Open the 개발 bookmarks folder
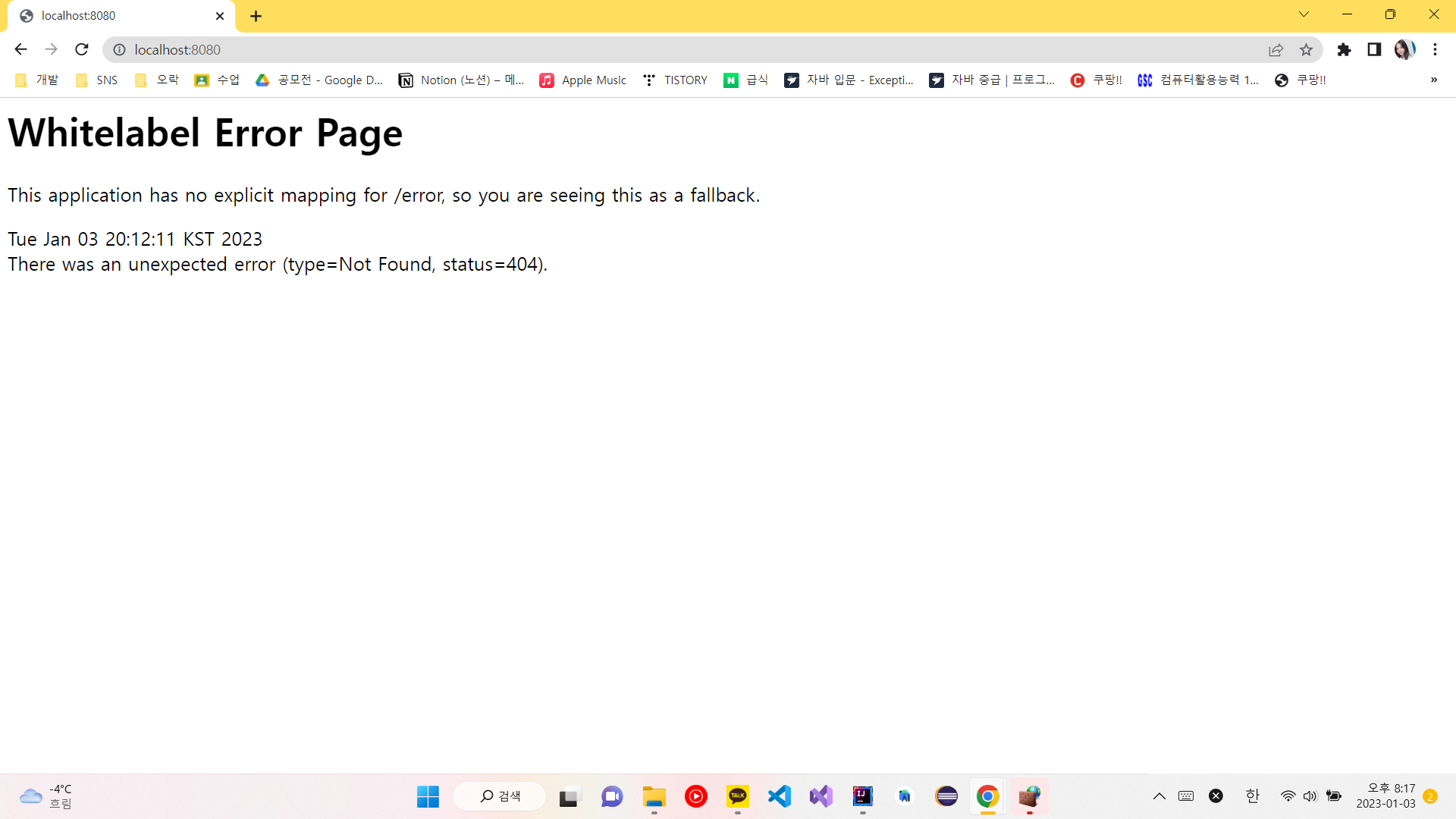Viewport: 1456px width, 819px height. (x=36, y=80)
